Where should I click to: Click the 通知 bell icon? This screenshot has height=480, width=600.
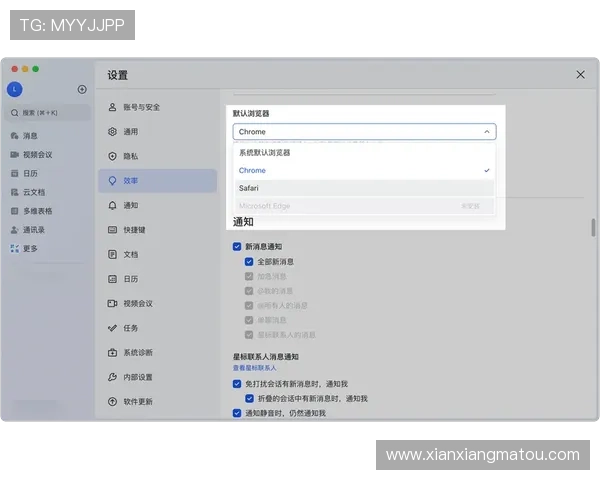click(112, 206)
